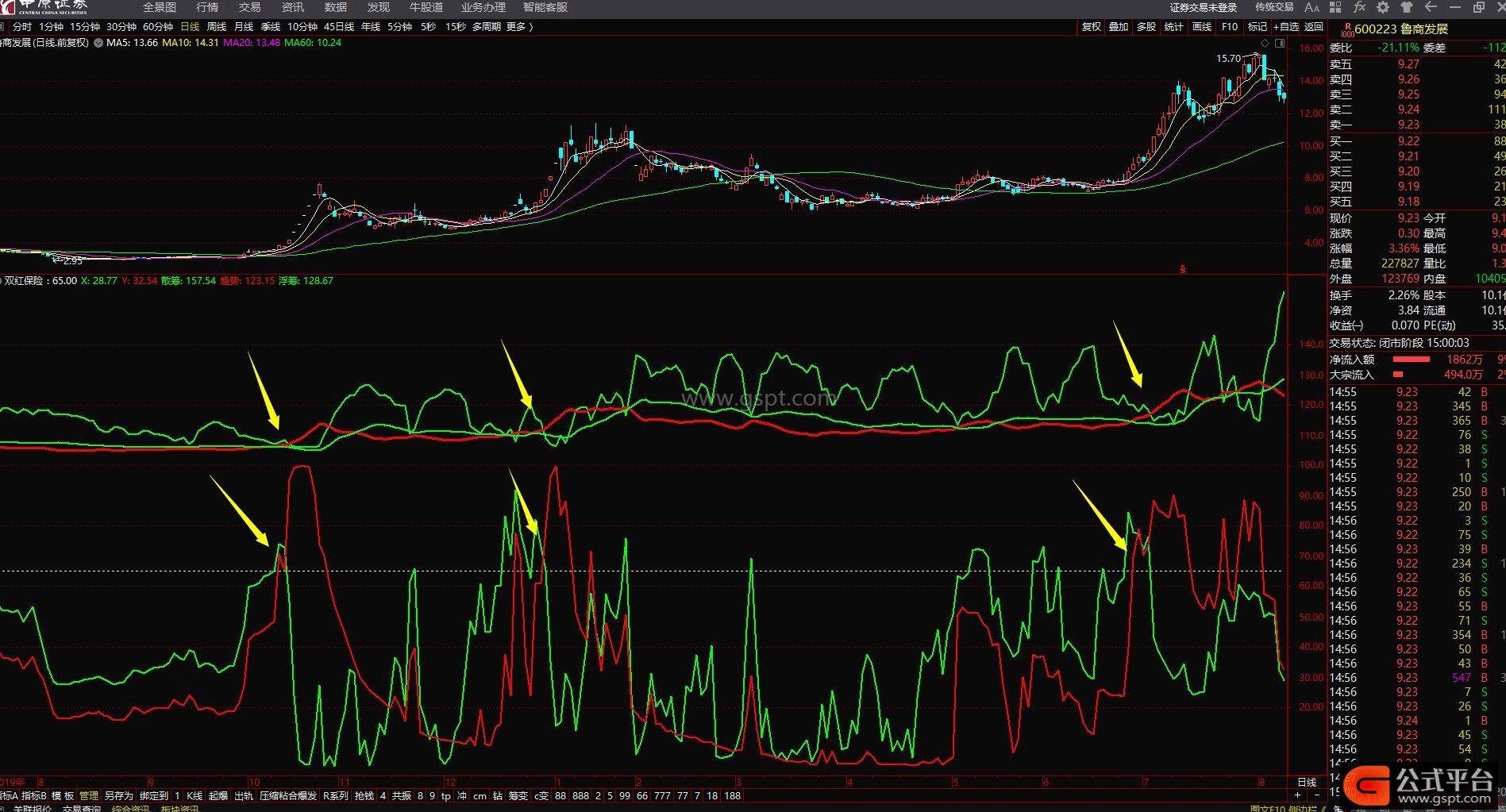Open the 数据 menu
Screen dimensions: 1506x812
pyautogui.click(x=336, y=7)
